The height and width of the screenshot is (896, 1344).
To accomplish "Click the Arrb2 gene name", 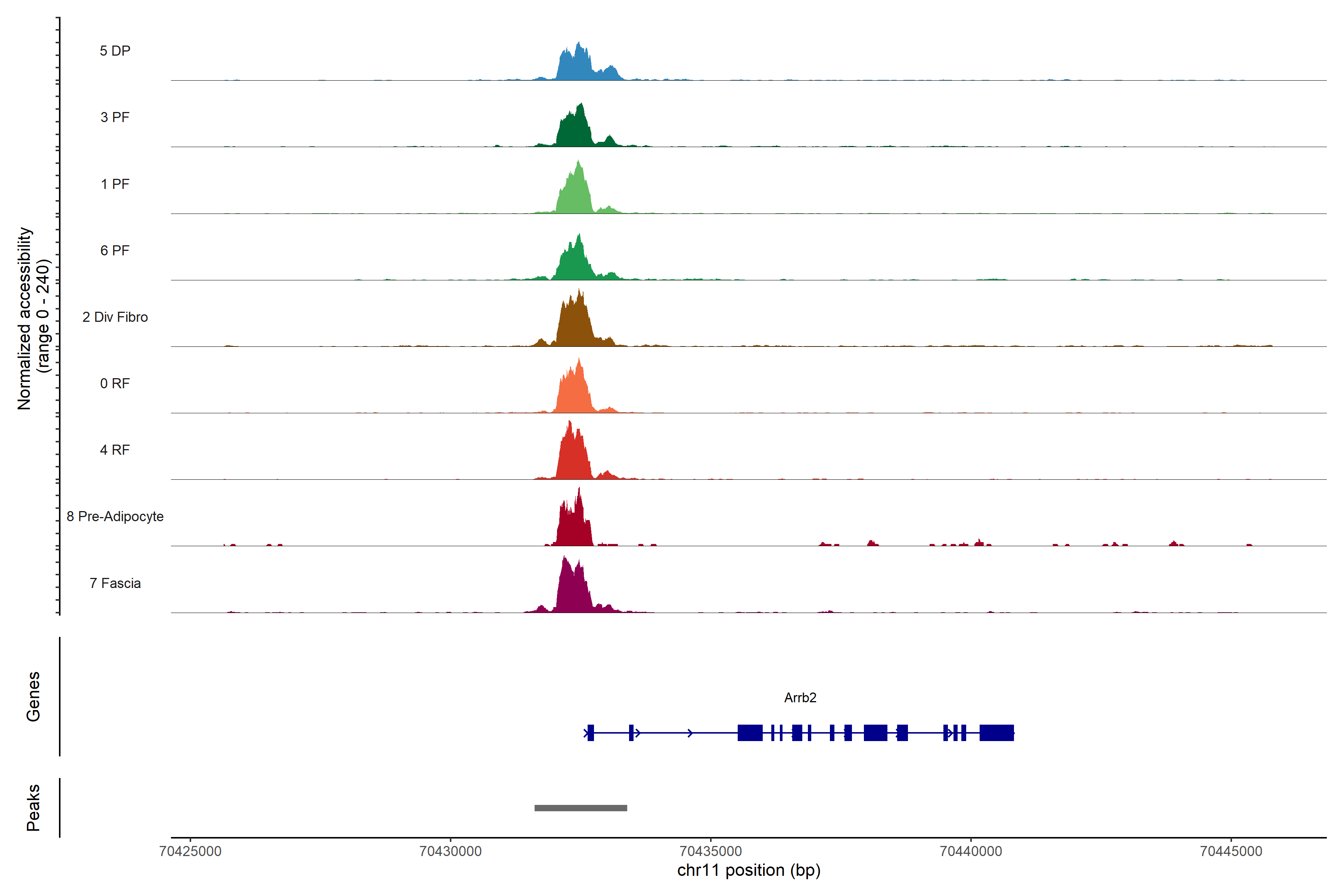I will tap(800, 698).
